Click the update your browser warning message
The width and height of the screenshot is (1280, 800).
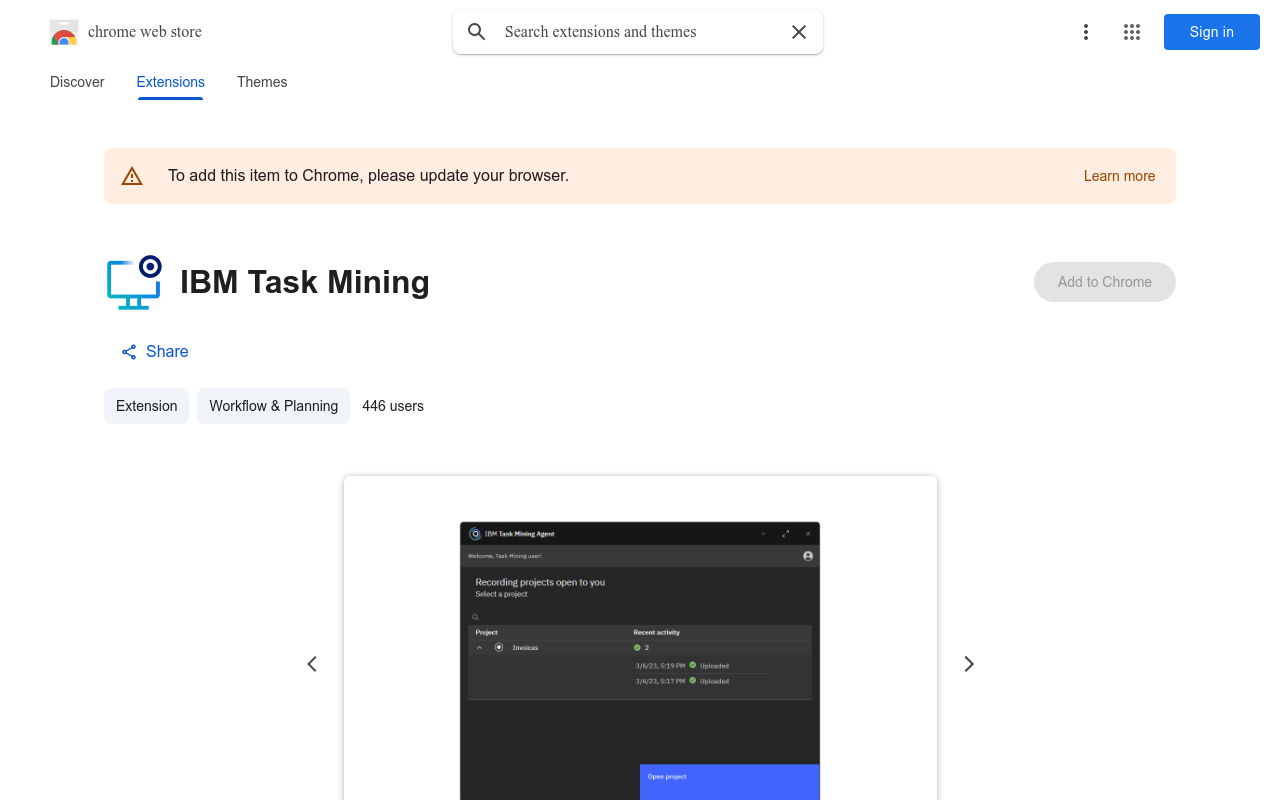tap(368, 176)
